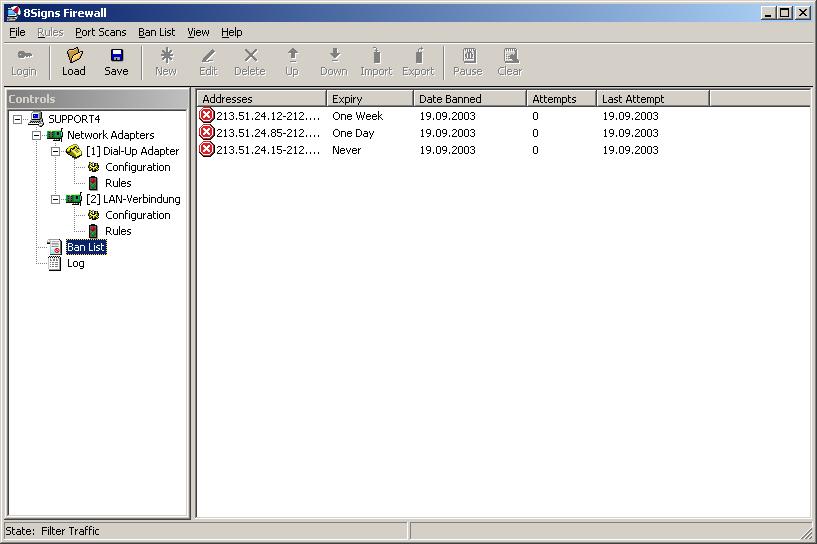Screen dimensions: 817x544
Task: Click the Clear toolbar icon
Action: 510,56
